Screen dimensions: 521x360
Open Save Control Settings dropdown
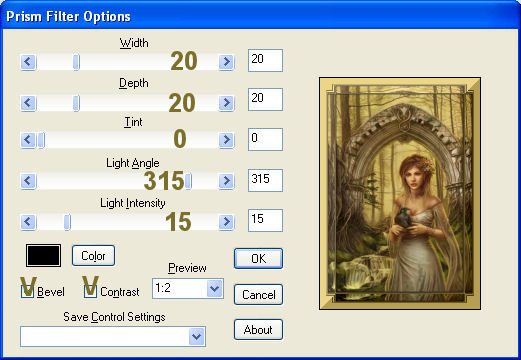pos(113,337)
